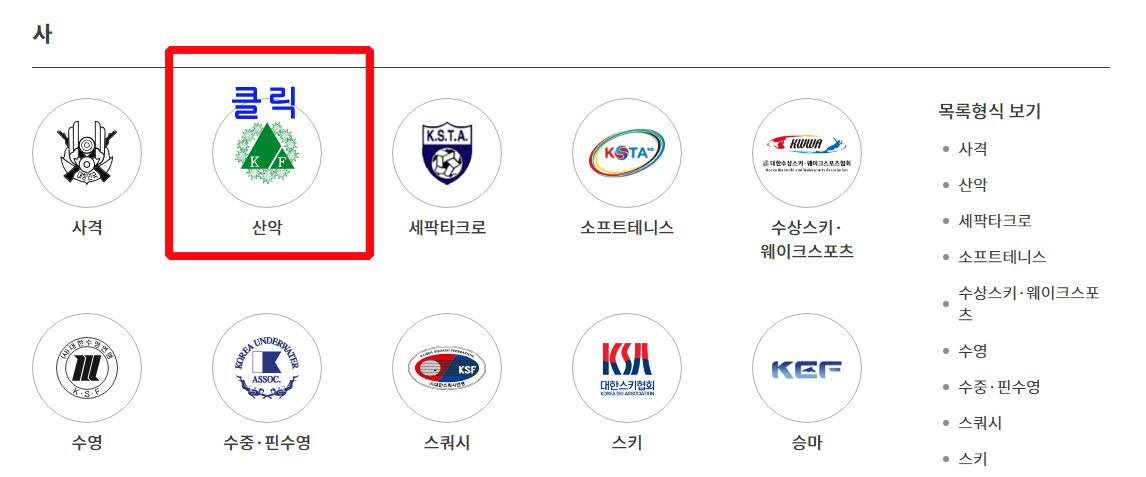Screen dimensions: 1146x477
Task: Select the 대한스키협회 KSA logo
Action: [x=626, y=368]
